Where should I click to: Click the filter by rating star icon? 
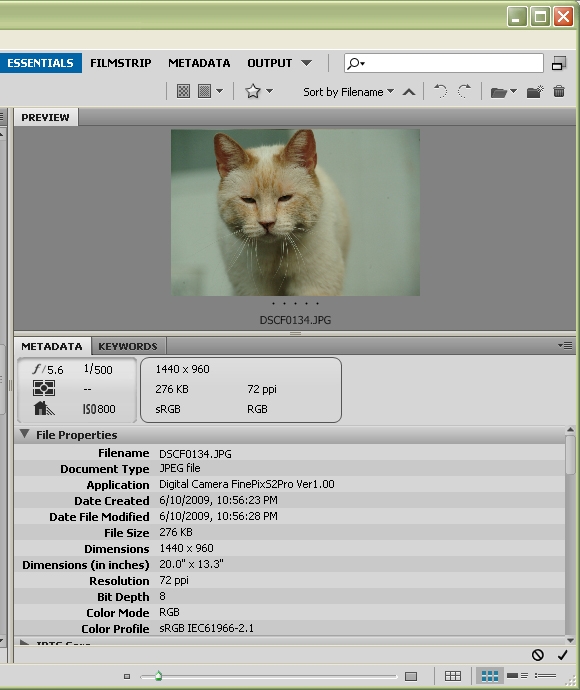pos(253,92)
